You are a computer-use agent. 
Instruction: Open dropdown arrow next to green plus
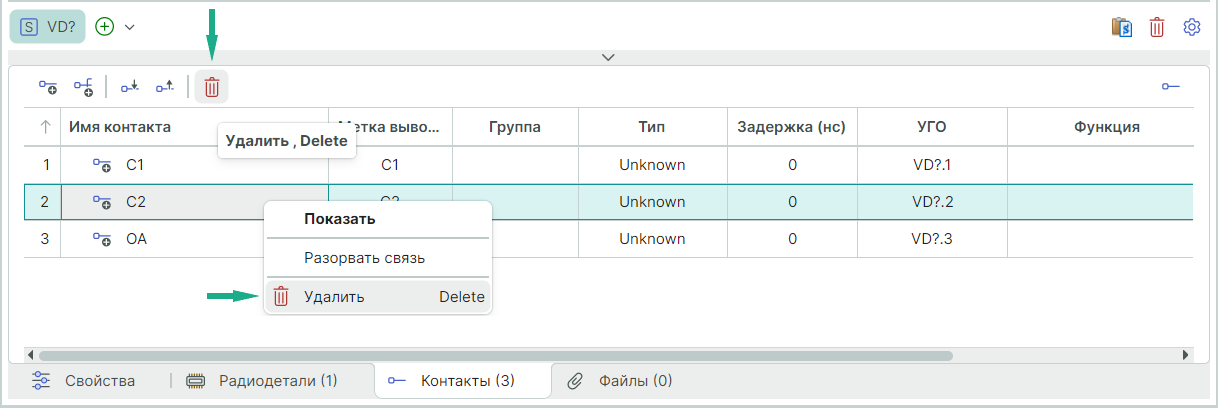pos(130,27)
